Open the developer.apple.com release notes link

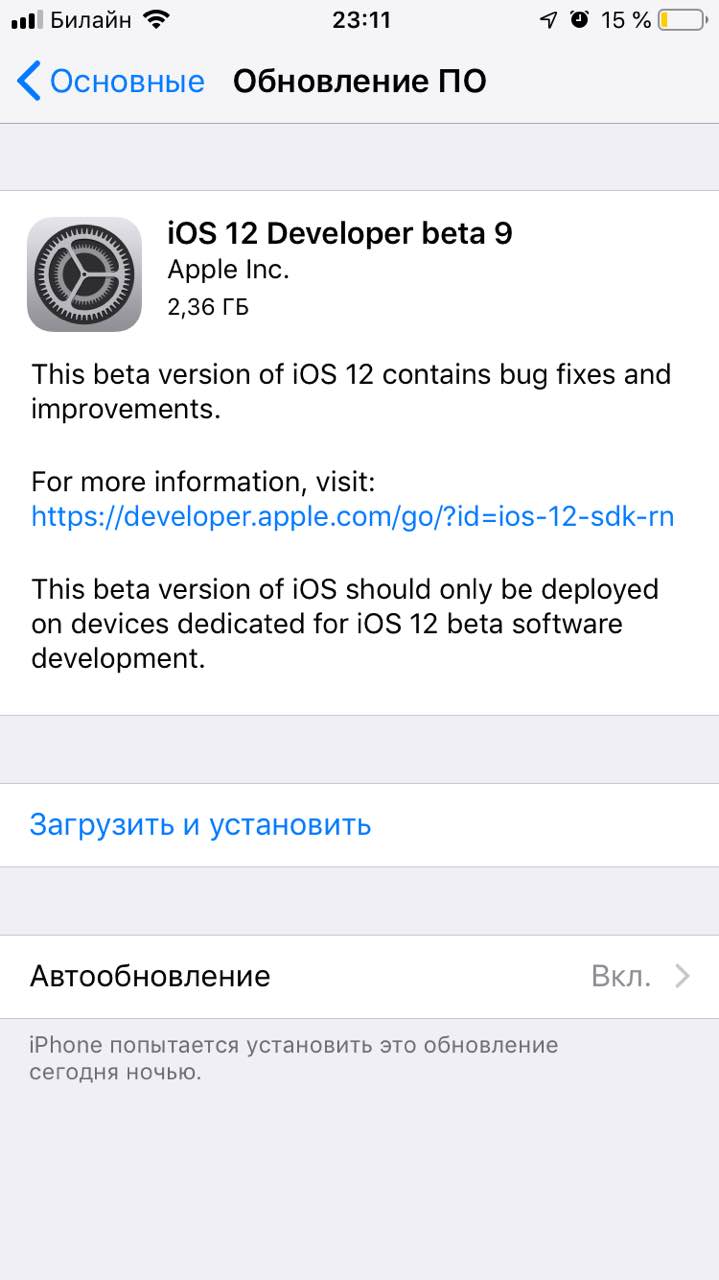point(353,516)
